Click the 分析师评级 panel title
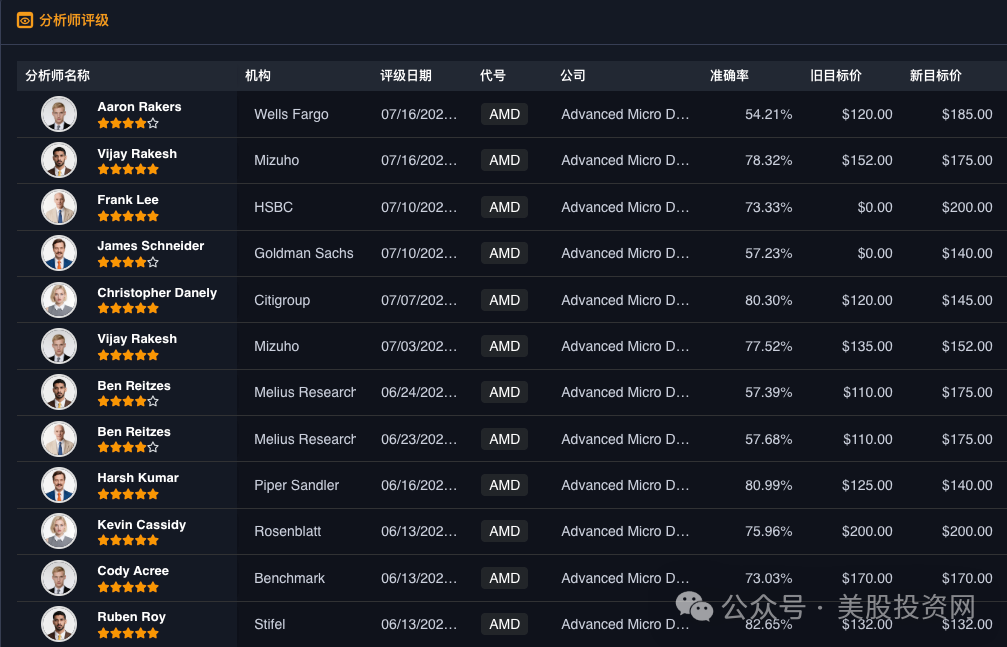 (74, 21)
